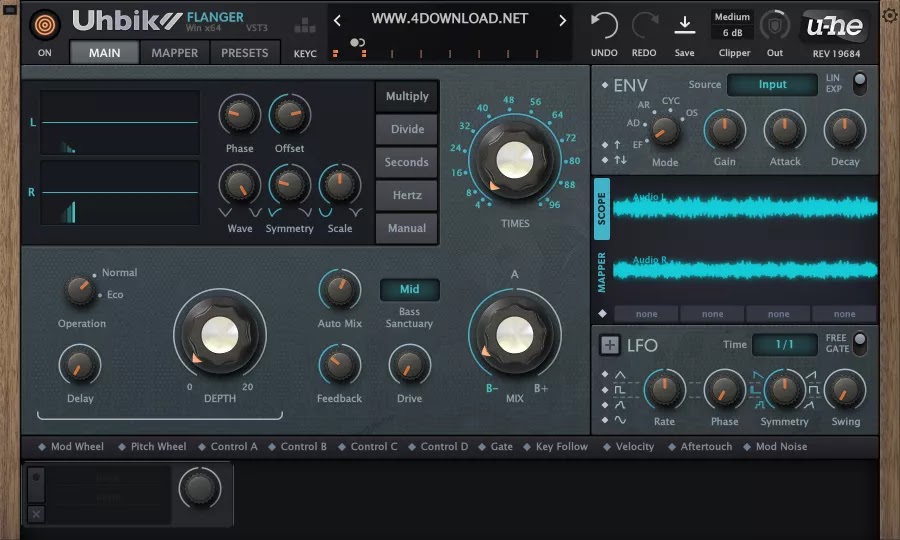This screenshot has width=900, height=540.
Task: Switch to the PRESETS tab
Action: tap(244, 53)
